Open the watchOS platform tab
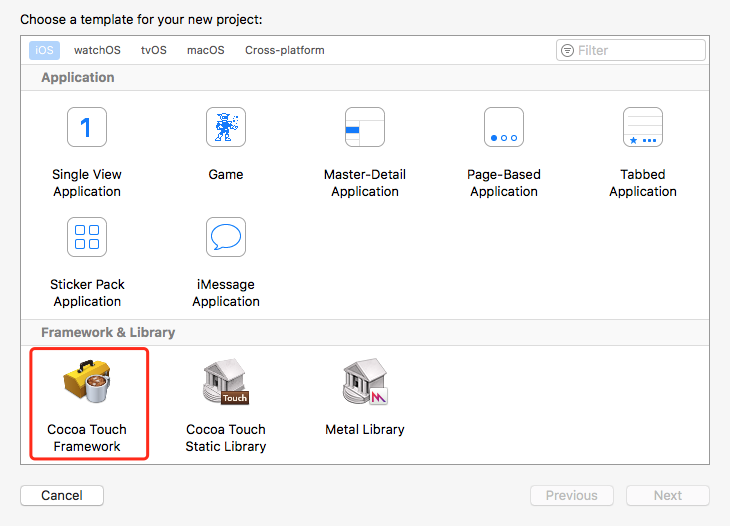Viewport: 730px width, 526px height. tap(97, 50)
